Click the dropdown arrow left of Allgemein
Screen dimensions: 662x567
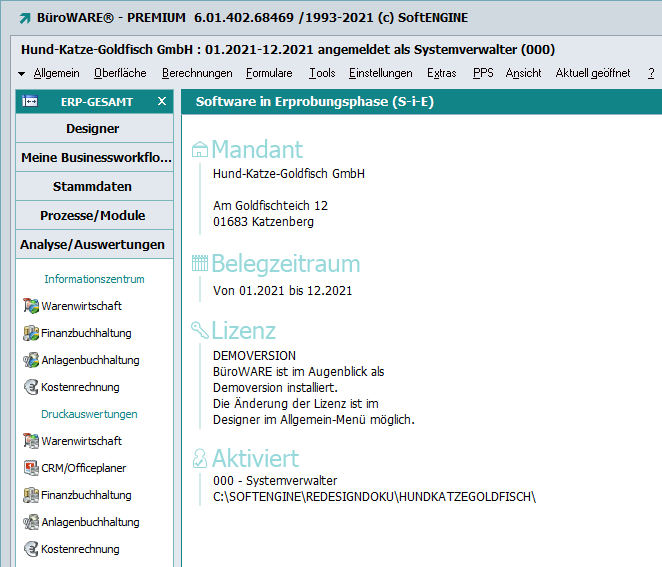[x=22, y=74]
